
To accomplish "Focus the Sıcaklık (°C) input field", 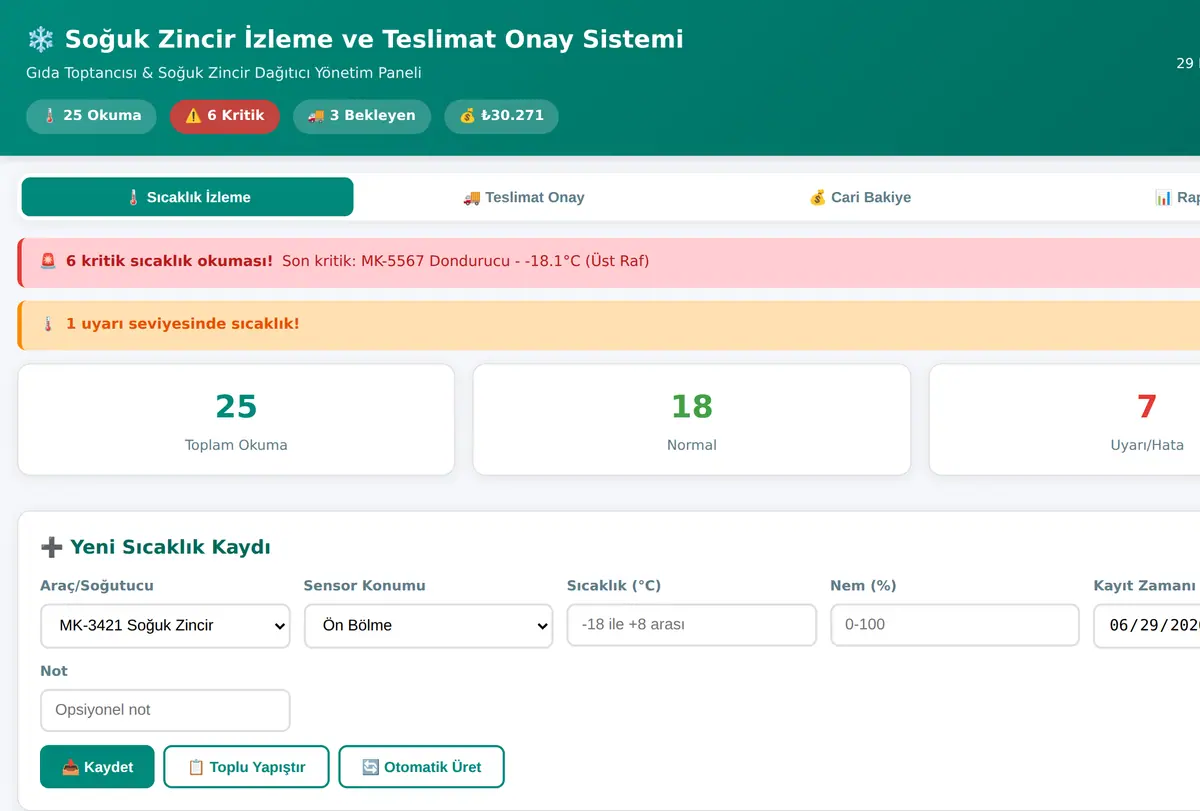I will point(692,625).
